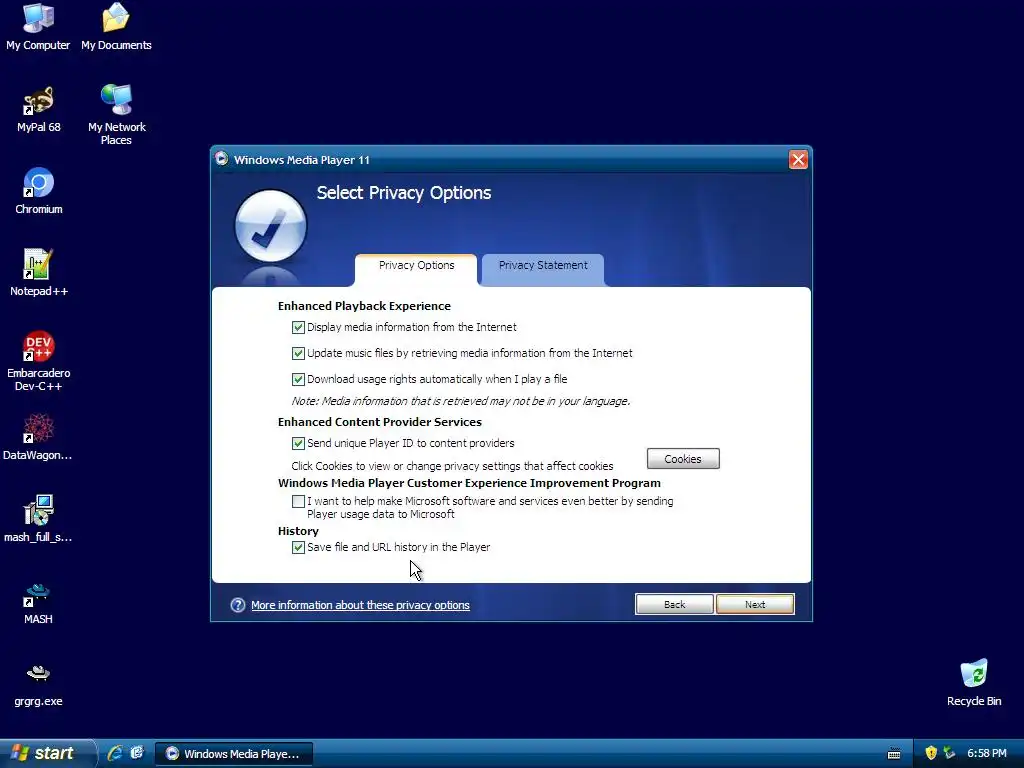The image size is (1024, 768).
Task: Uncheck Save file and URL history
Action: (298, 547)
